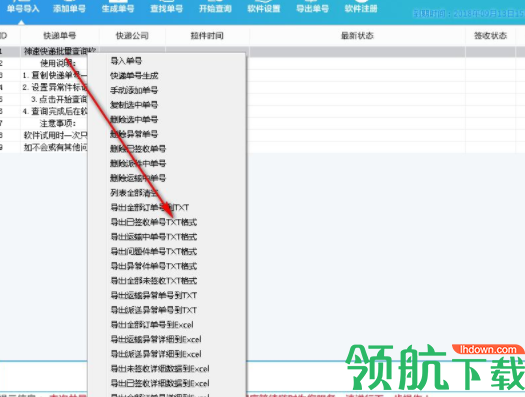
Task: Pick 删除运输中单号 from the menu
Action: coord(138,178)
